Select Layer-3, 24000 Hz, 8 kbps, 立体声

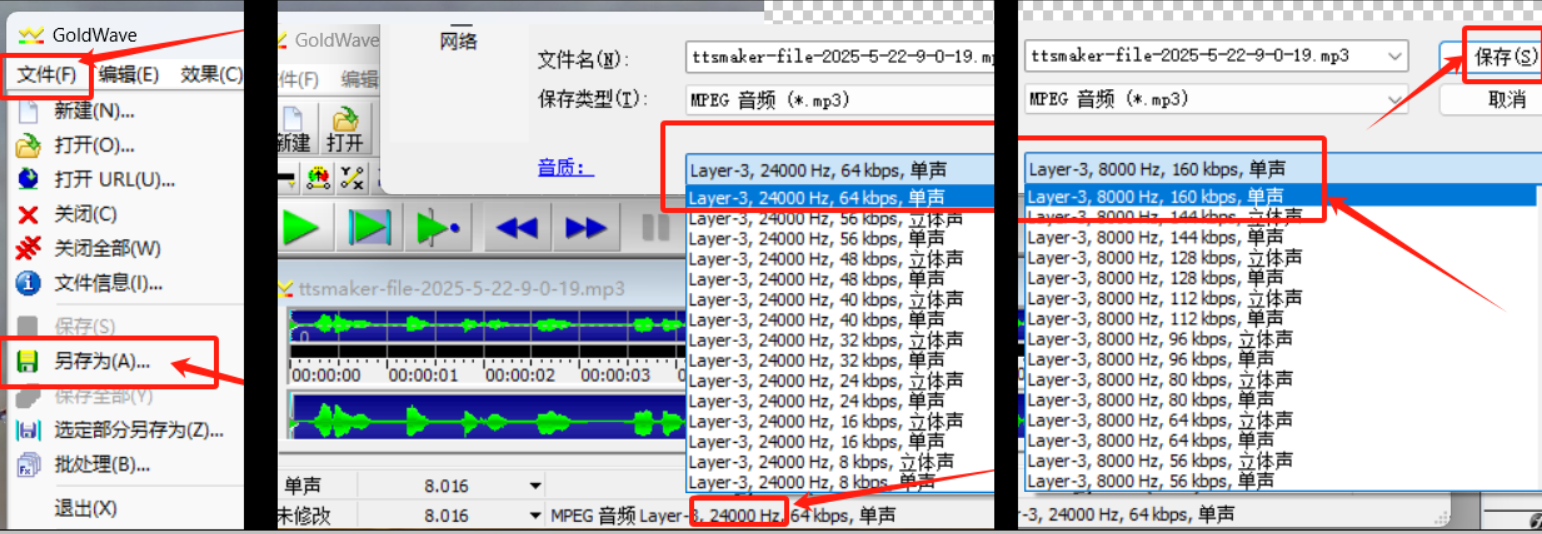click(x=821, y=462)
